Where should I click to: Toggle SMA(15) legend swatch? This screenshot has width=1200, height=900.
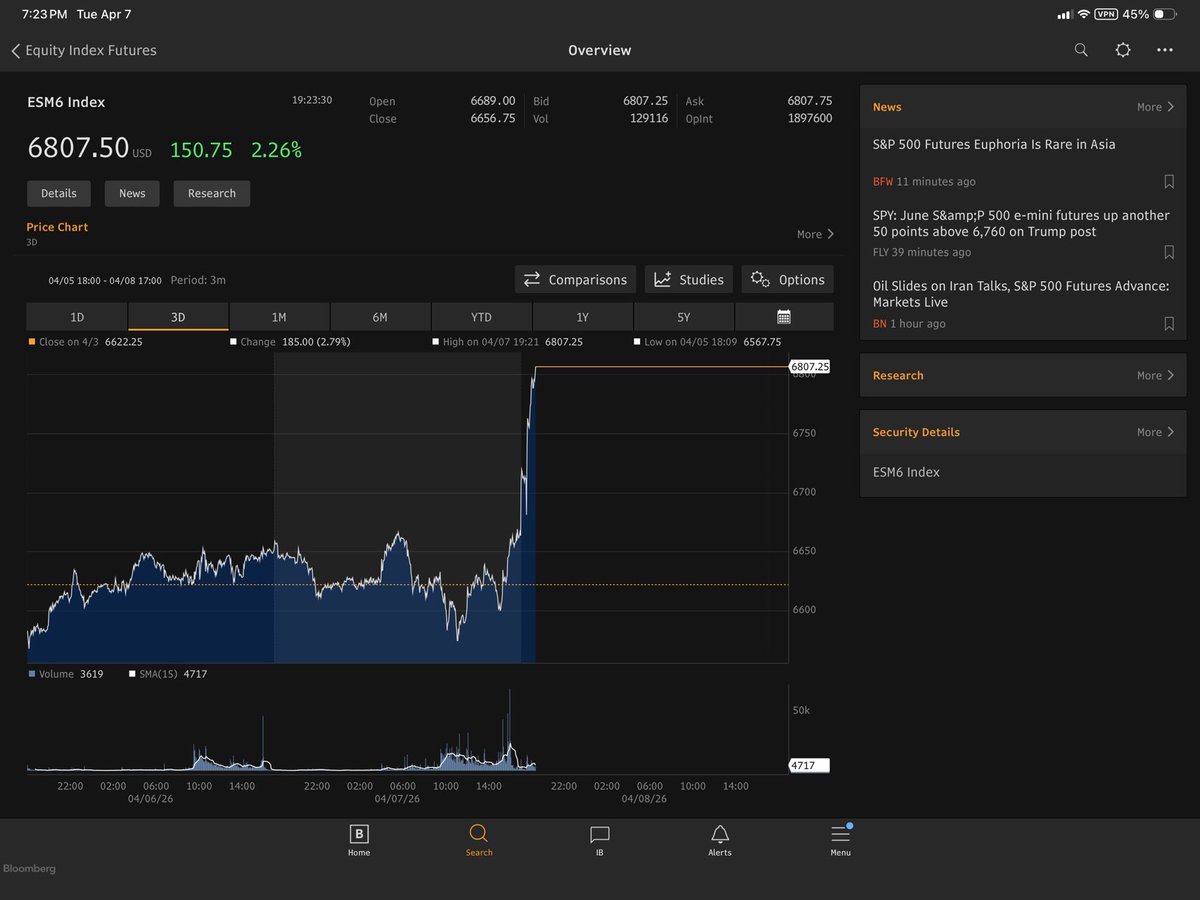pyautogui.click(x=133, y=674)
